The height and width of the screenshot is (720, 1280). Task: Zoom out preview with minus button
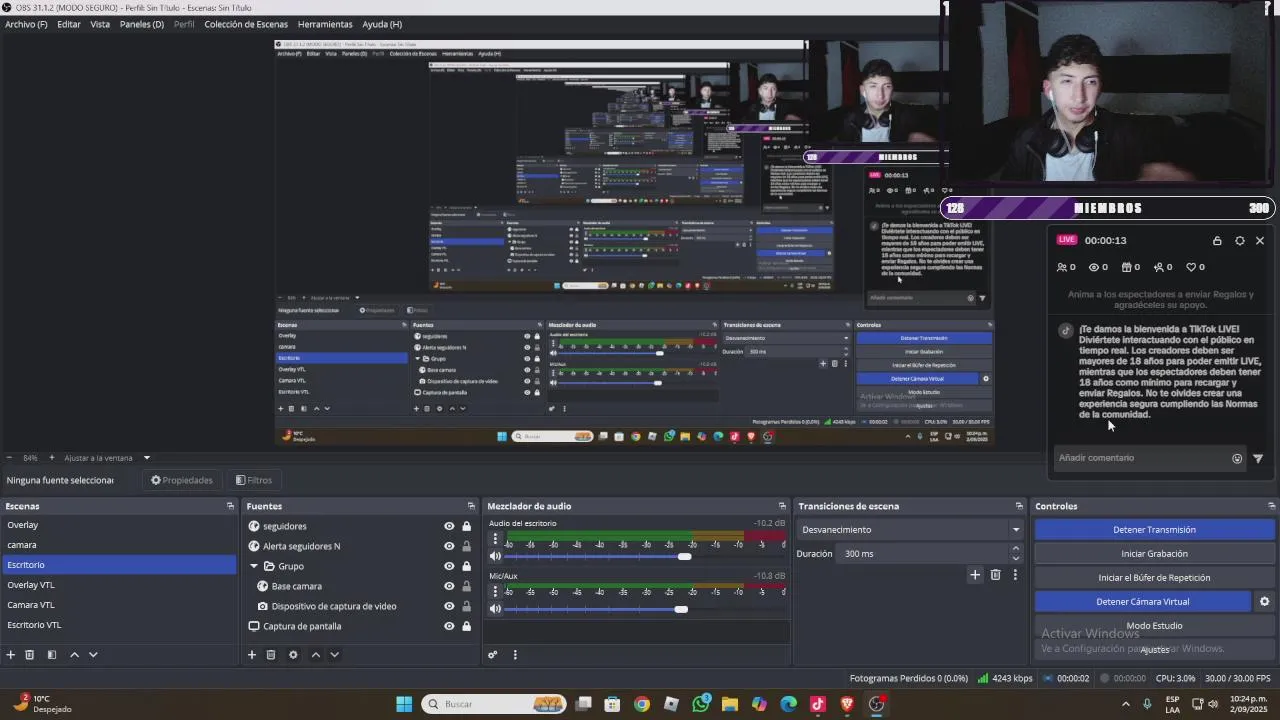[x=9, y=458]
